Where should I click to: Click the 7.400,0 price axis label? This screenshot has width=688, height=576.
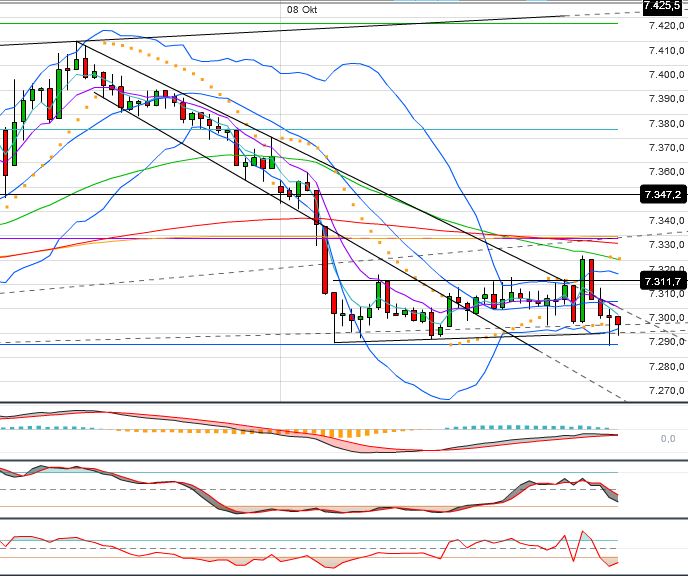(x=666, y=74)
